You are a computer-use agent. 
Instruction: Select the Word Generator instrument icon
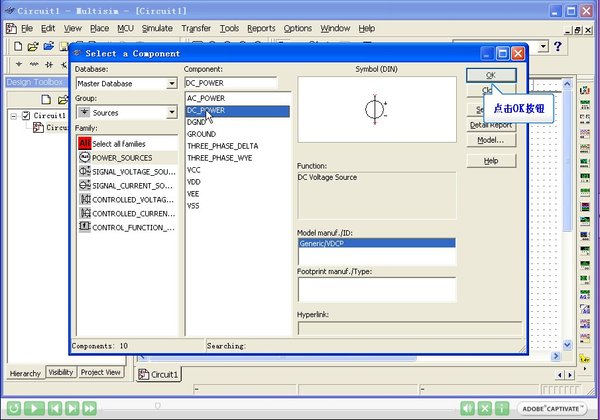pos(585,191)
